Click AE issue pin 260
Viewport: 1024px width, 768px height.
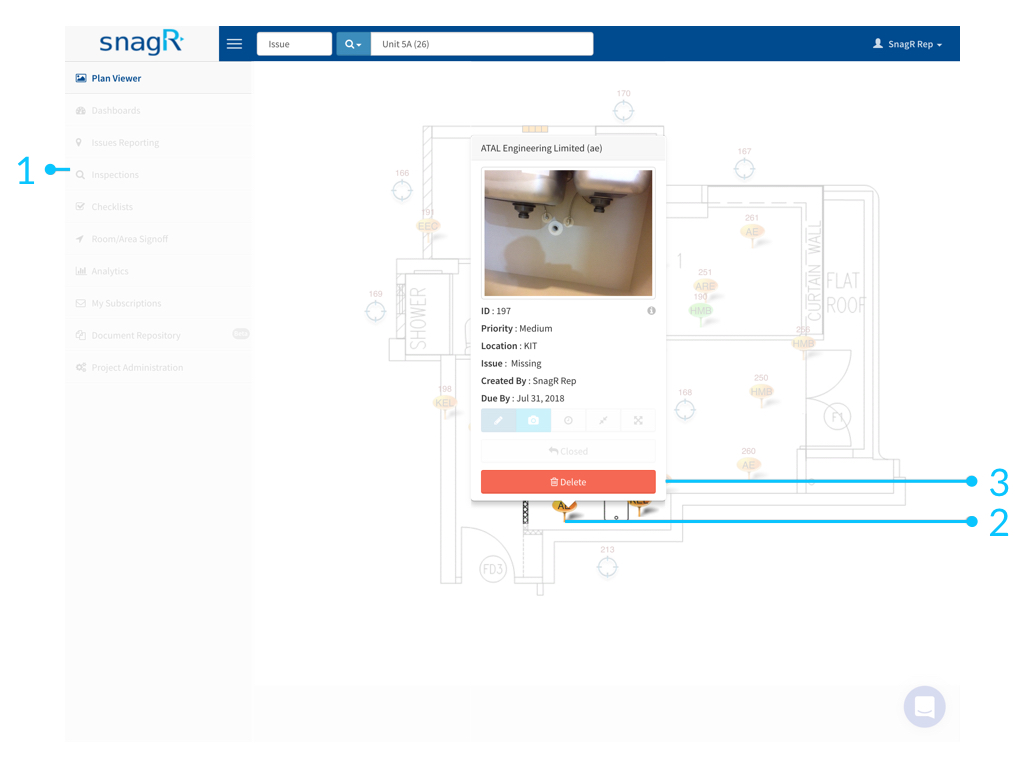click(x=748, y=466)
